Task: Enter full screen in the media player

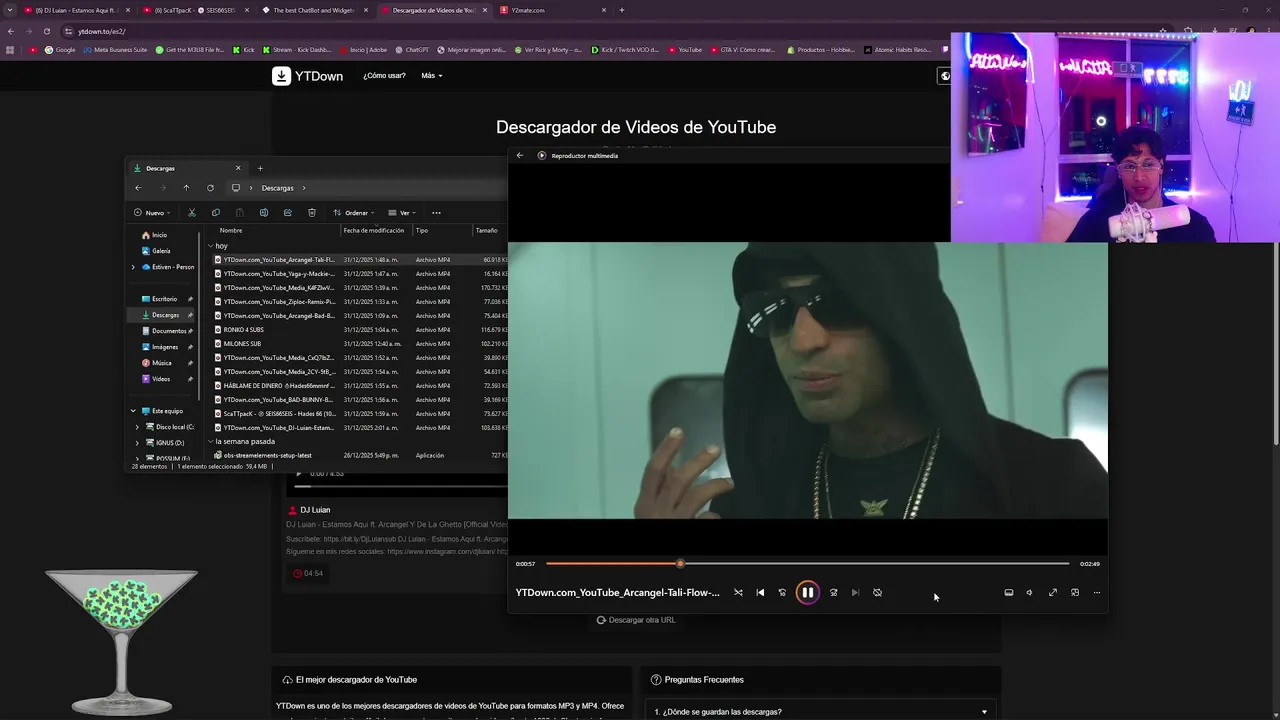Action: pos(1052,592)
